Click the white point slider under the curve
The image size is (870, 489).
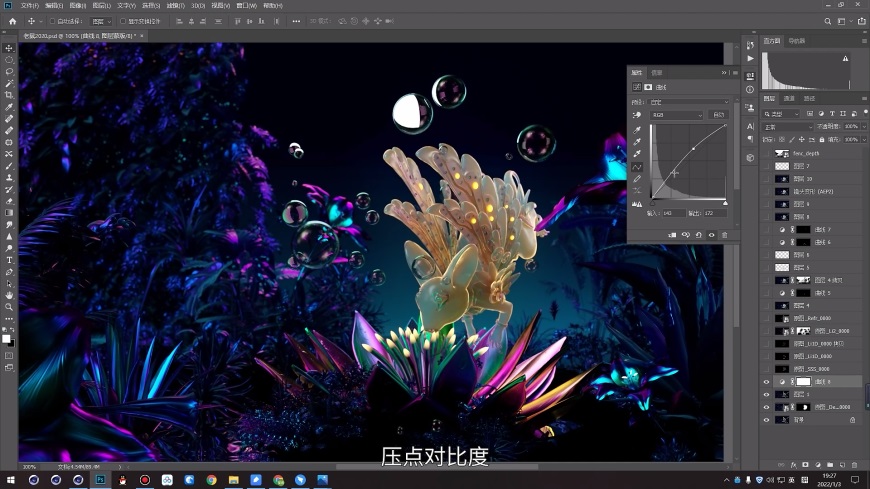(725, 203)
